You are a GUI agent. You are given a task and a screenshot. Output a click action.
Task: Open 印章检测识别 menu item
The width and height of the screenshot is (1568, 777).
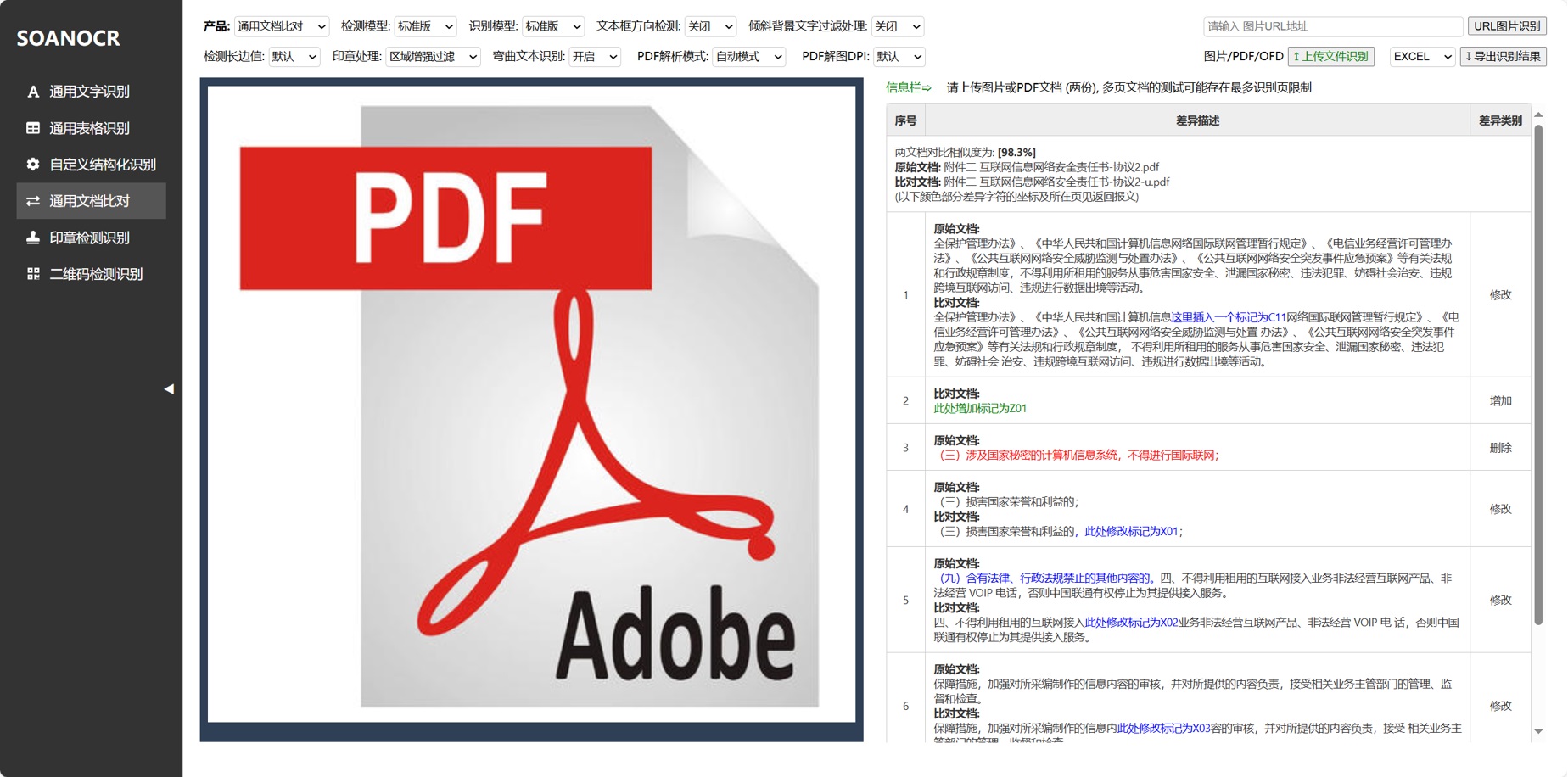coord(91,238)
